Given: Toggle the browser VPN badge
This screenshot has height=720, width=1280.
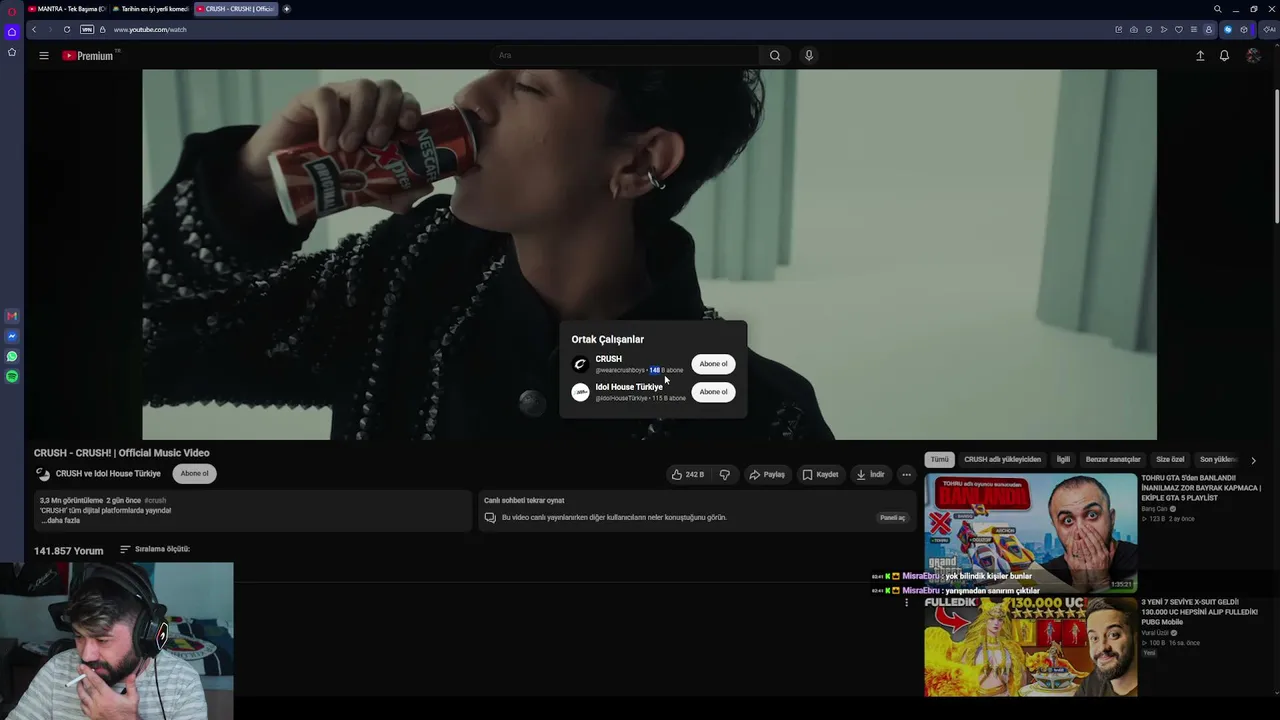Looking at the screenshot, I should pos(87,30).
